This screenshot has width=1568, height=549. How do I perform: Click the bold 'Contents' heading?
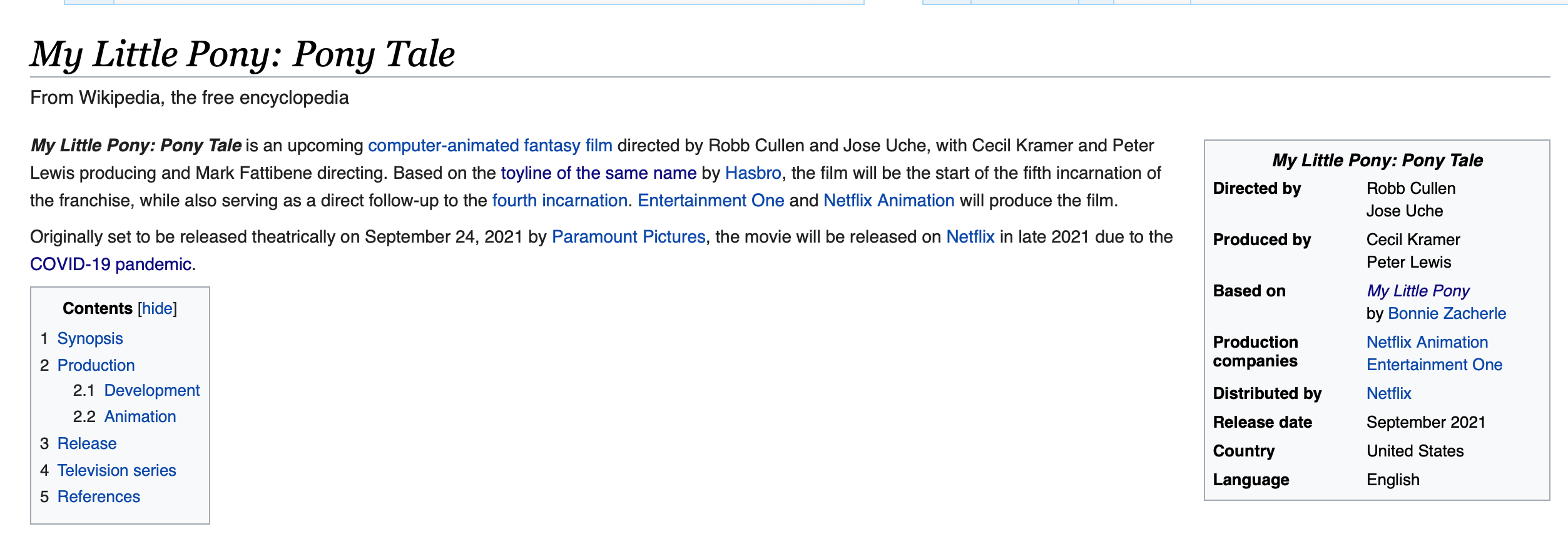pos(98,309)
